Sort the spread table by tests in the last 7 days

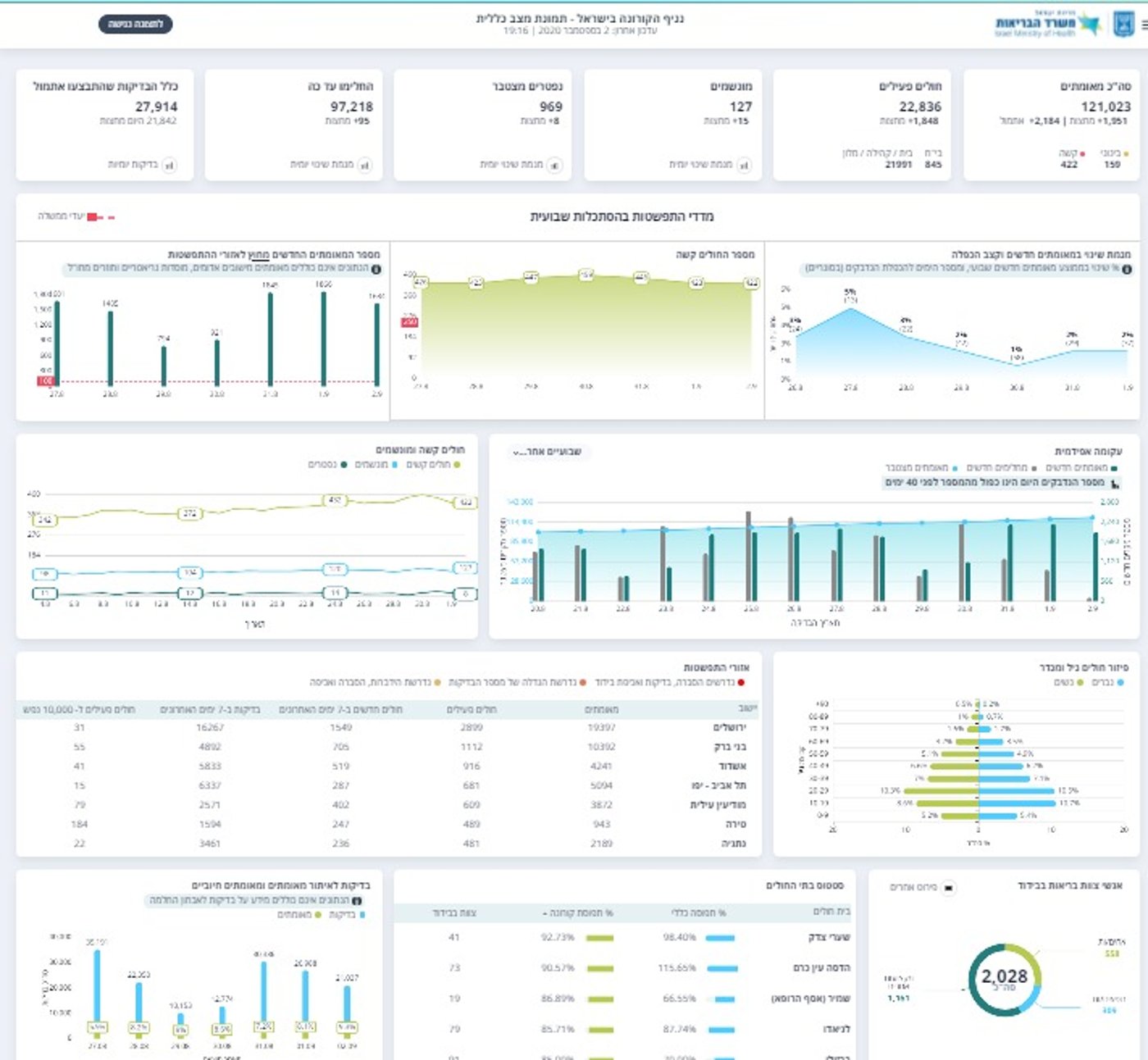[210, 709]
